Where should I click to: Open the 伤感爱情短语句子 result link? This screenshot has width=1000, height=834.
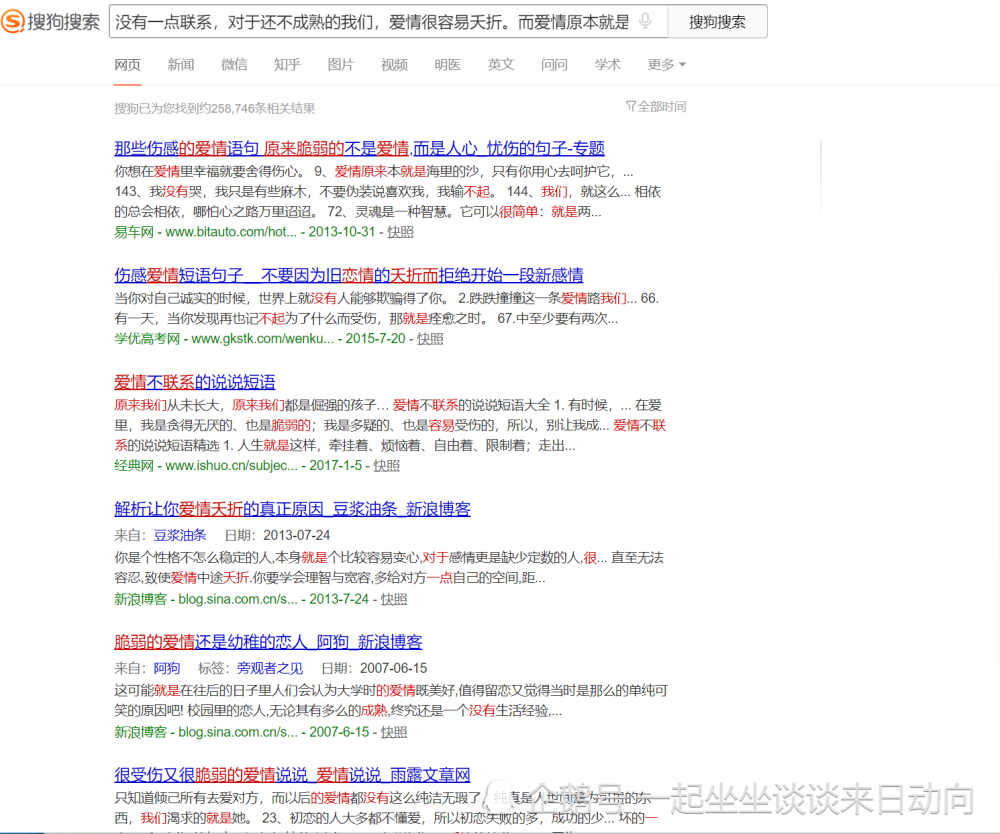pos(348,275)
